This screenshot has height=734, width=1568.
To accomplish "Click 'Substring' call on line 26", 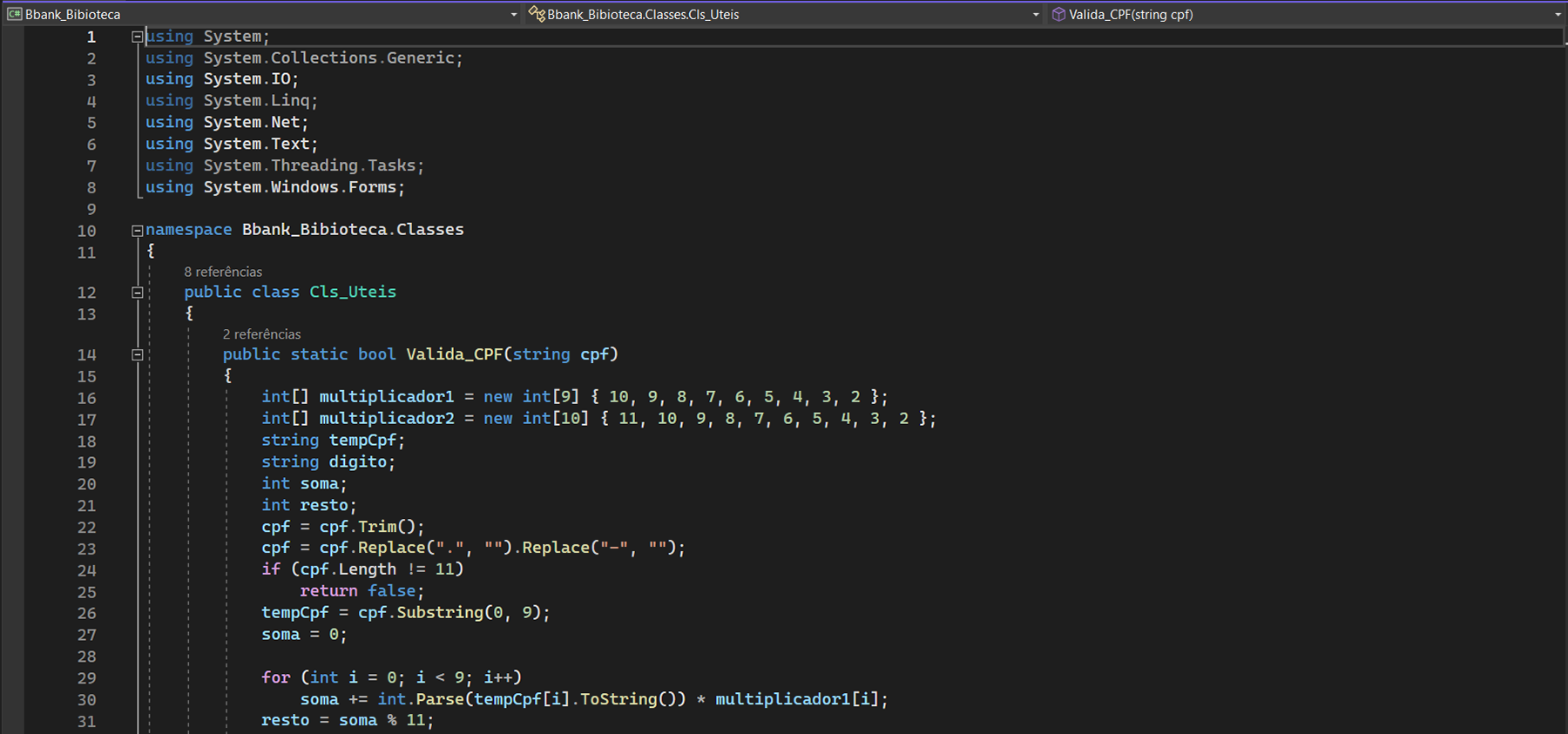I will point(440,613).
